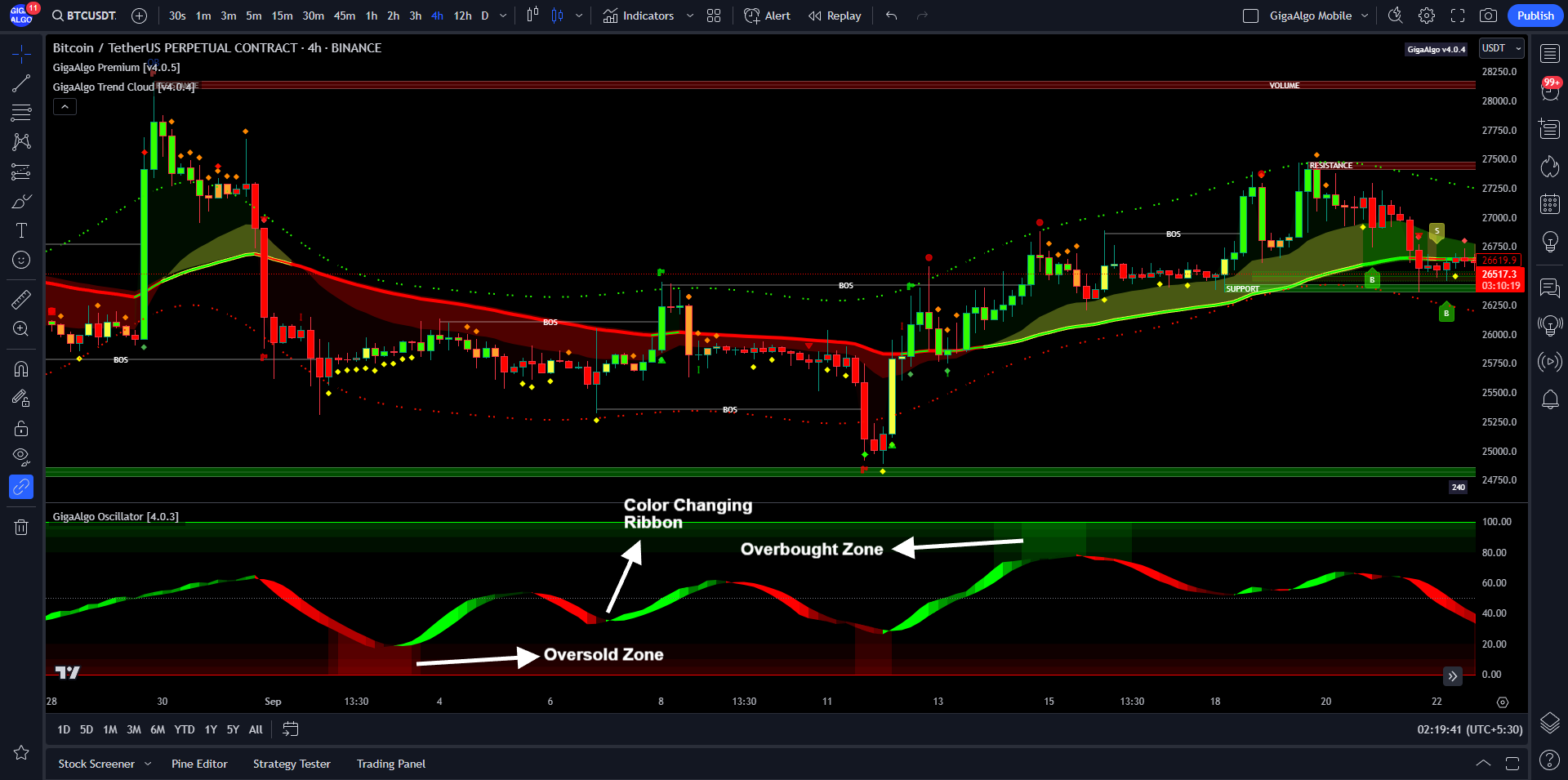The height and width of the screenshot is (780, 1568).
Task: Take a chart snapshot with camera
Action: [x=1488, y=16]
